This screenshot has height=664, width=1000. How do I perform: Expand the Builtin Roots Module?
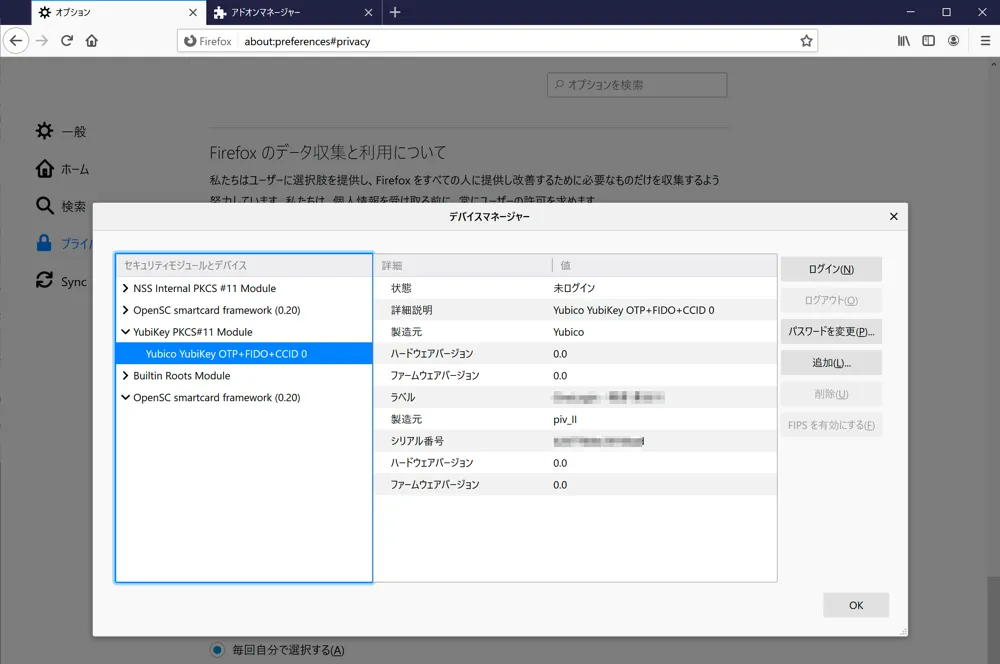click(x=127, y=374)
